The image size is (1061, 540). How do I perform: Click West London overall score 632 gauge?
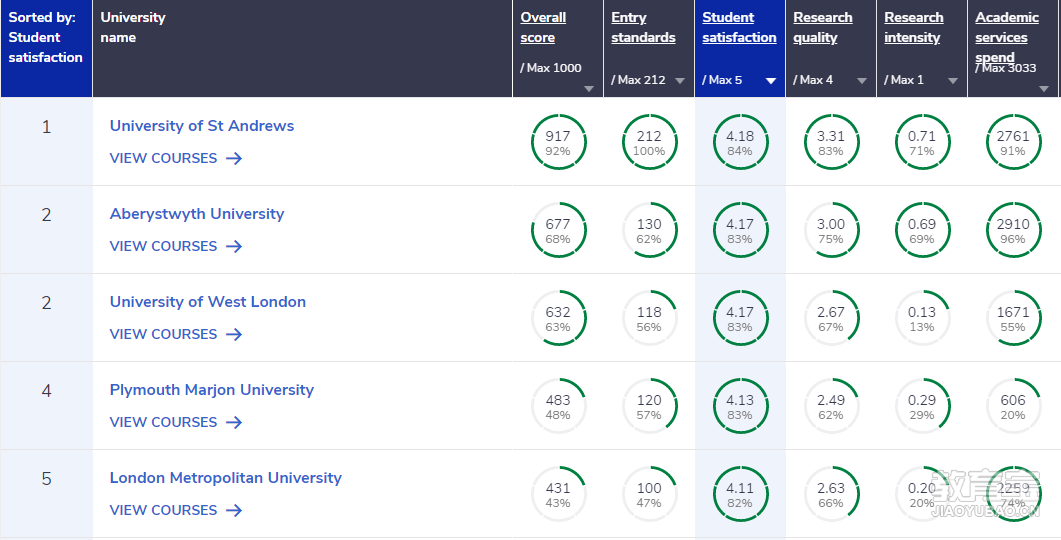558,318
